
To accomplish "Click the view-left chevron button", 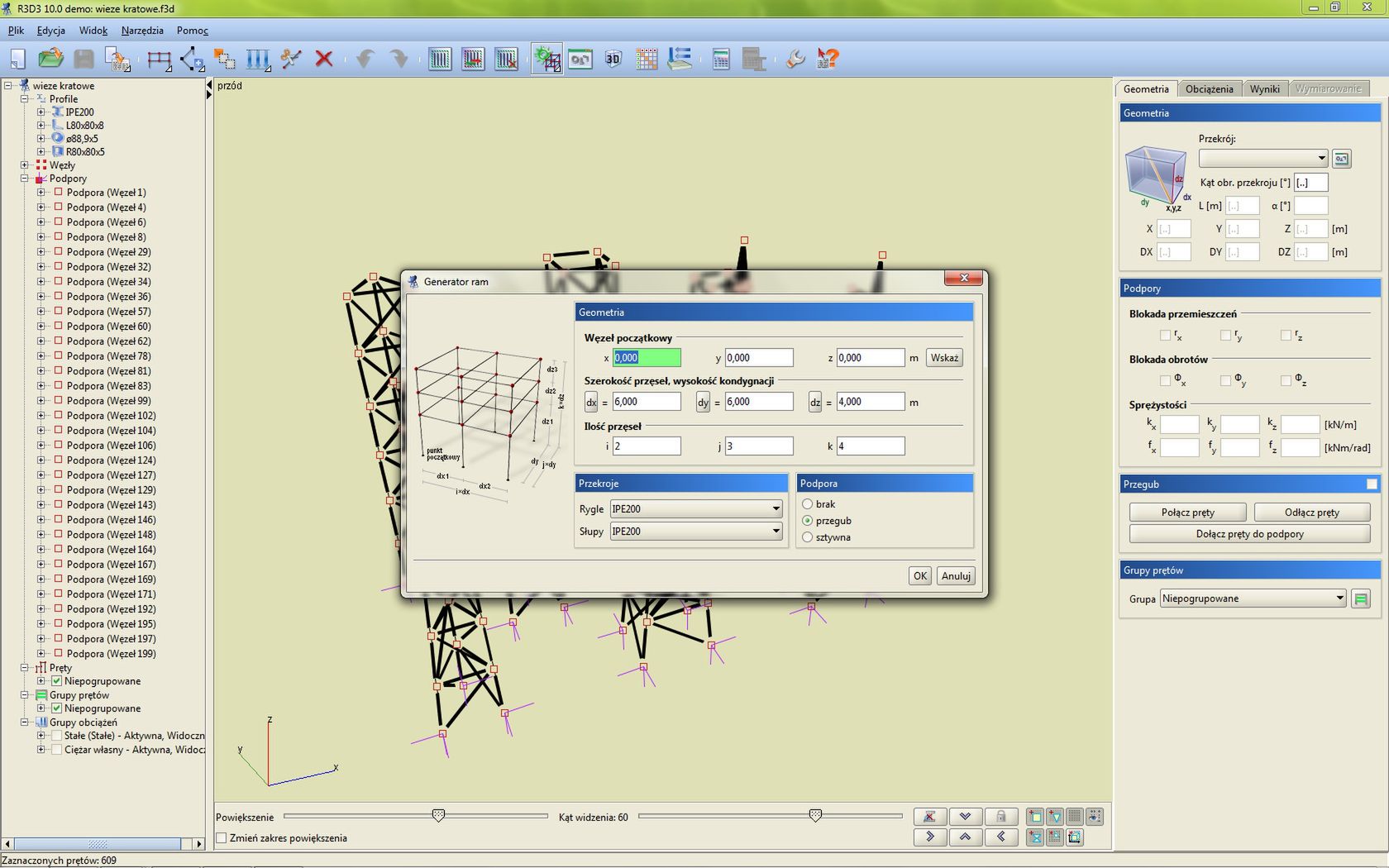I will click(x=1000, y=837).
